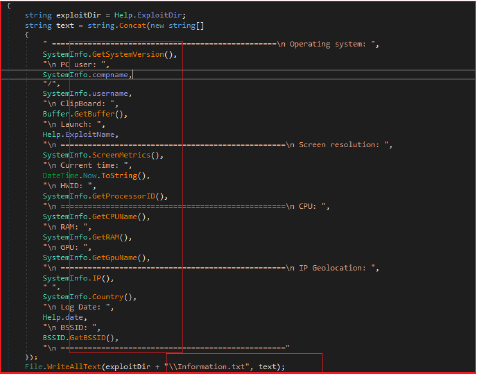The image size is (477, 375).
Task: Click the ScreenMetrics() method call
Action: [x=126, y=155]
